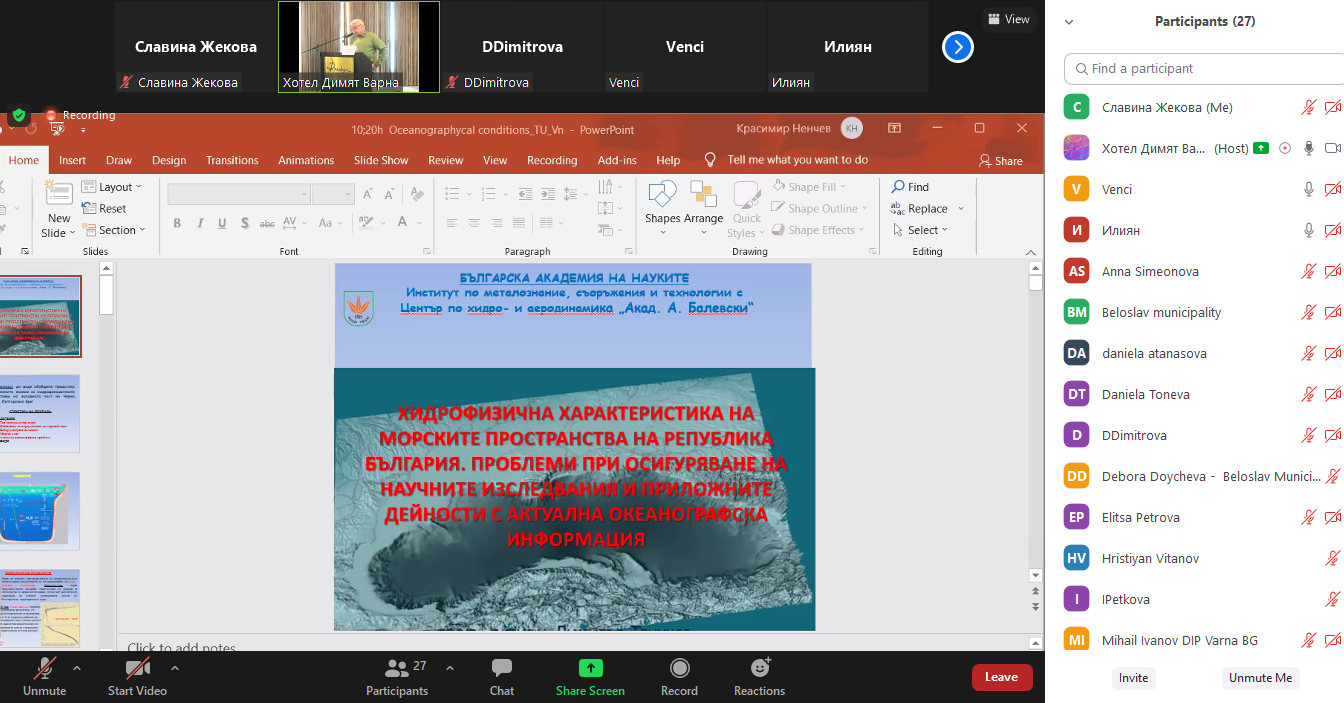Click the Invite button in Participants panel
The height and width of the screenshot is (703, 1344).
[1133, 678]
